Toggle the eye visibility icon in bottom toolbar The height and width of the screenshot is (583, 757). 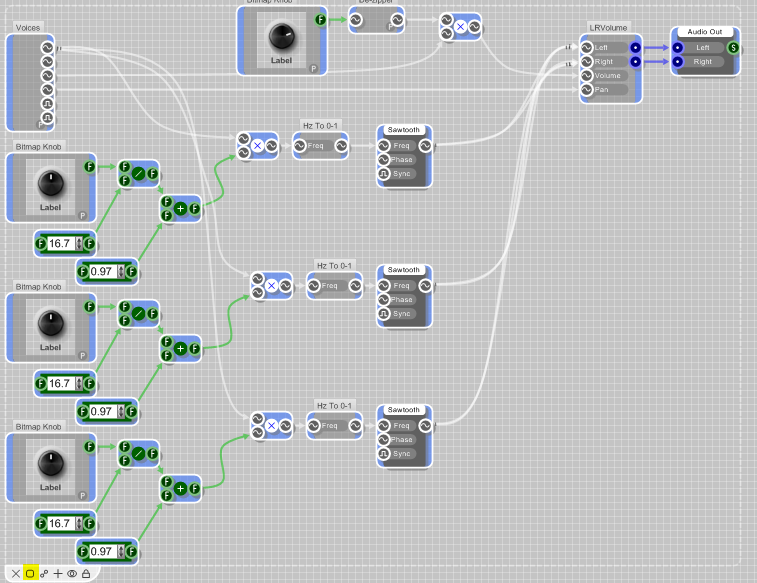point(72,573)
